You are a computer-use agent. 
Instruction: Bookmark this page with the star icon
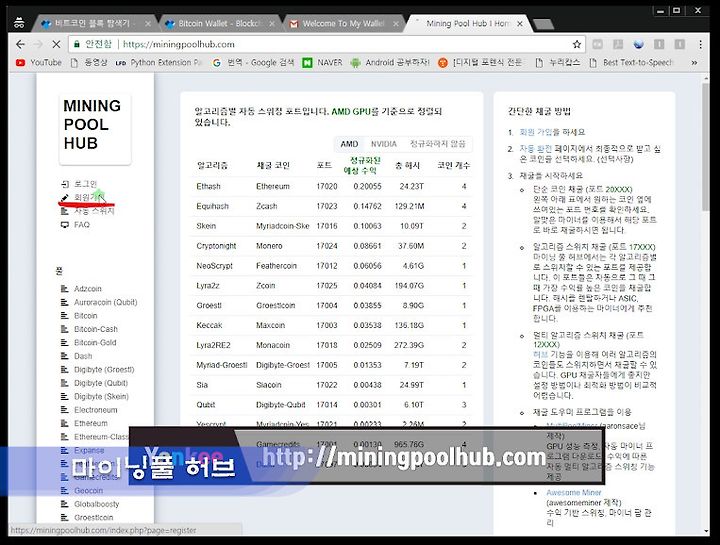click(x=577, y=44)
